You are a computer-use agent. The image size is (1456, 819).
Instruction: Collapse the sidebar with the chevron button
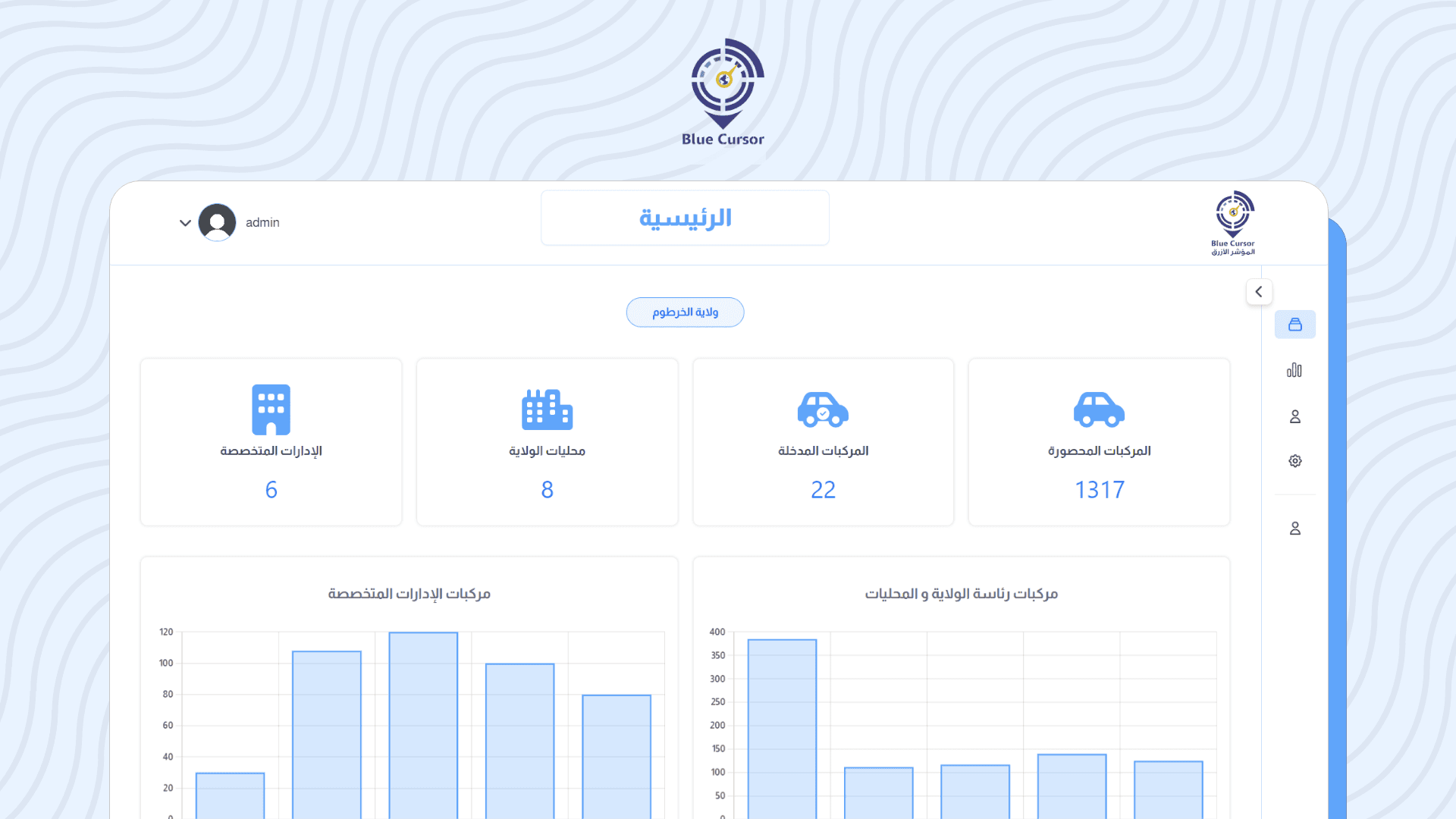point(1259,291)
